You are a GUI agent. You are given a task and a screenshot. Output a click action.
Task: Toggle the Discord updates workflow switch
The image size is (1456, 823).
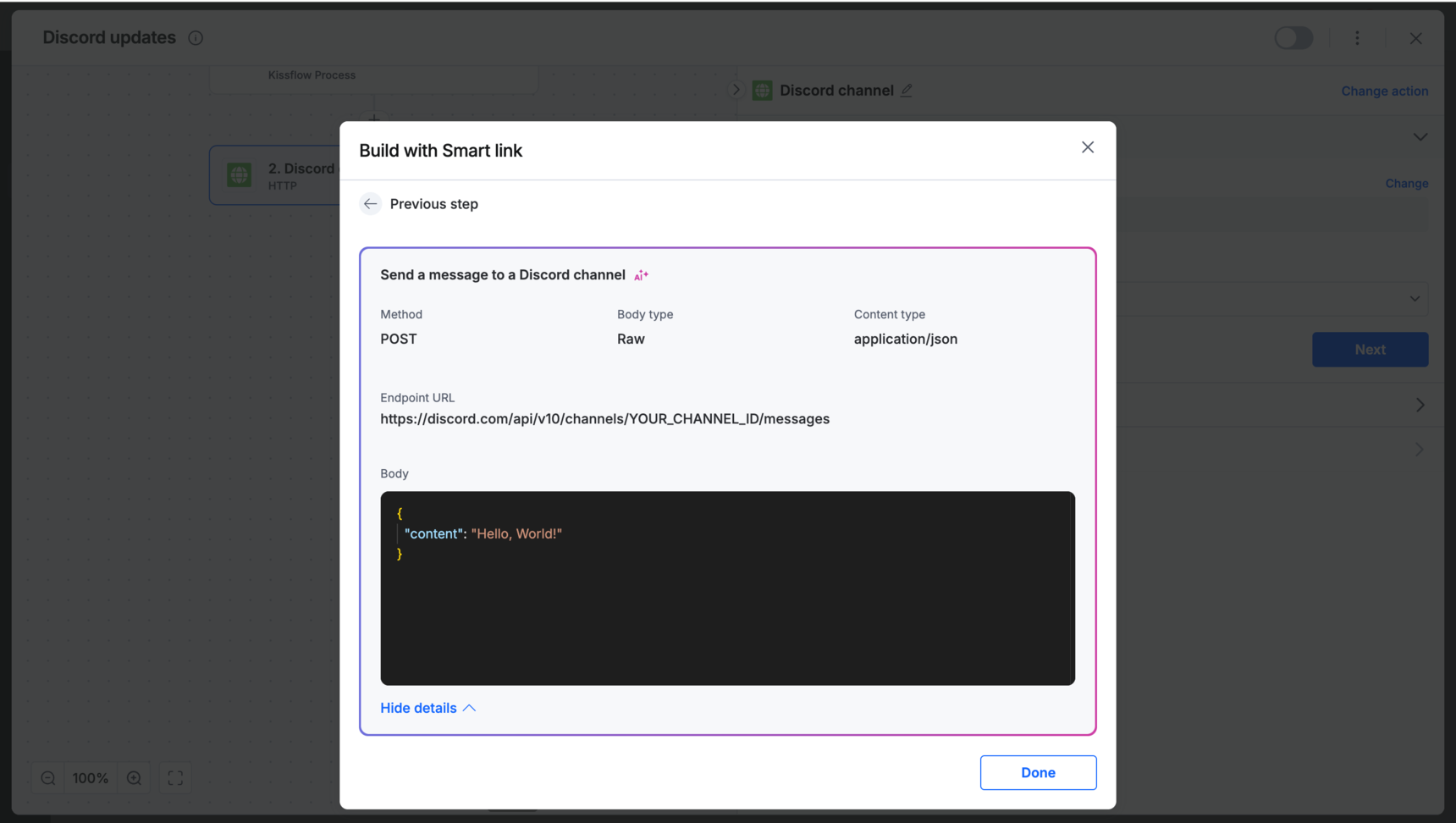[1293, 38]
